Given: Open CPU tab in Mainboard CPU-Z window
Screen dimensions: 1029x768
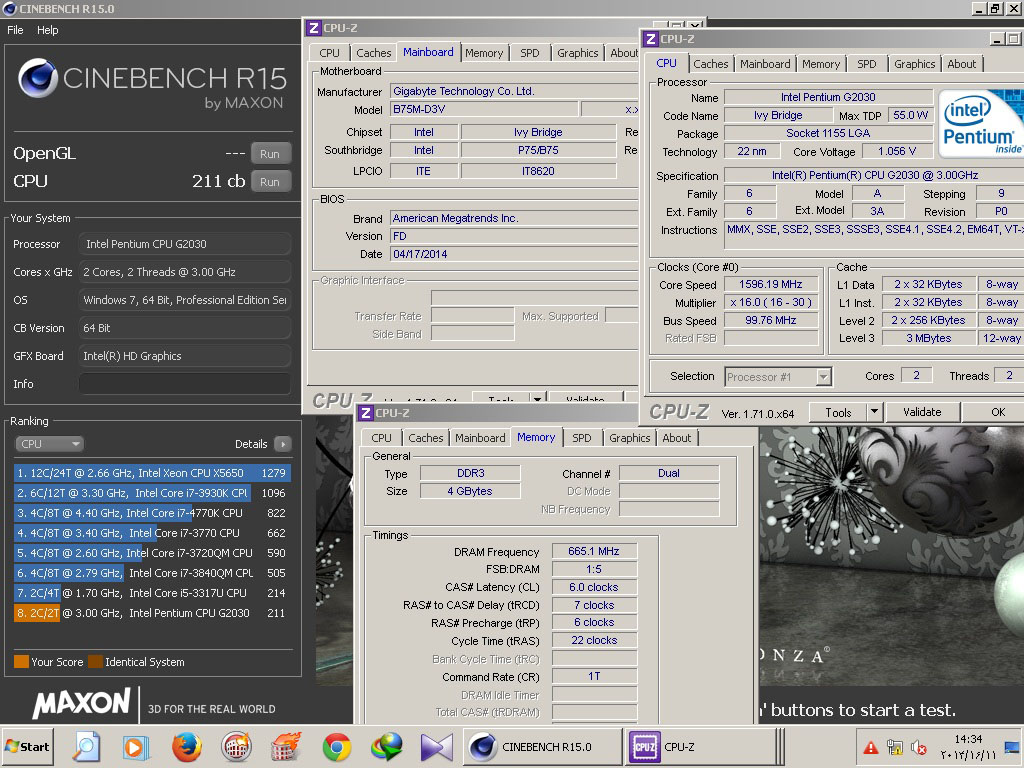Looking at the screenshot, I should pyautogui.click(x=329, y=53).
